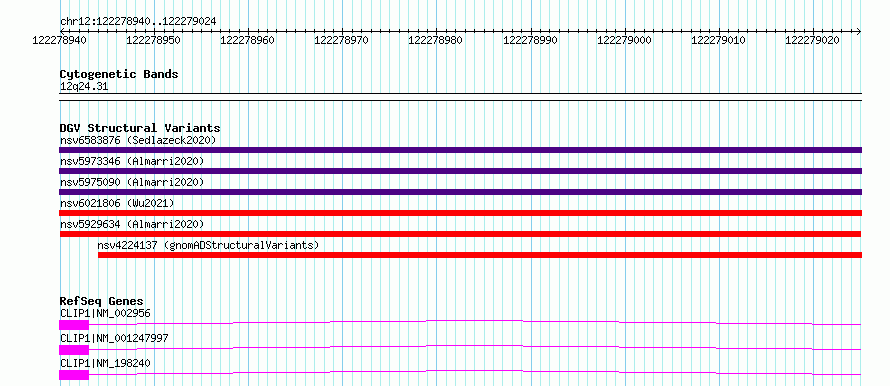Click the DGV Structural Variants track title
The image size is (890, 386).
[140, 128]
